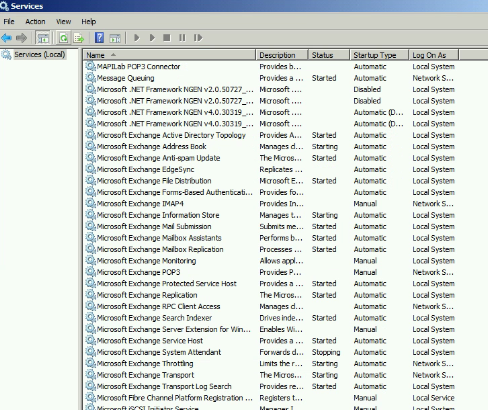Click the Stop Service square icon
This screenshot has width=488, height=410.
click(x=167, y=38)
